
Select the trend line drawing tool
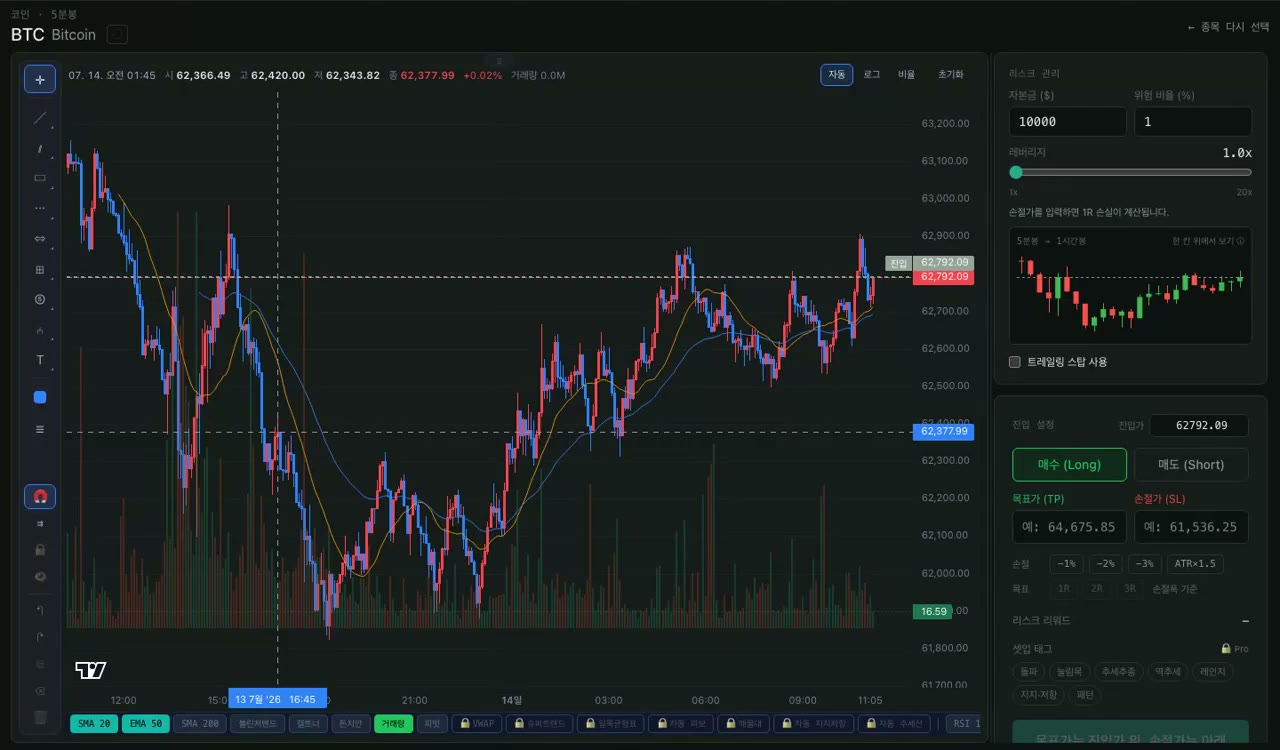point(40,118)
